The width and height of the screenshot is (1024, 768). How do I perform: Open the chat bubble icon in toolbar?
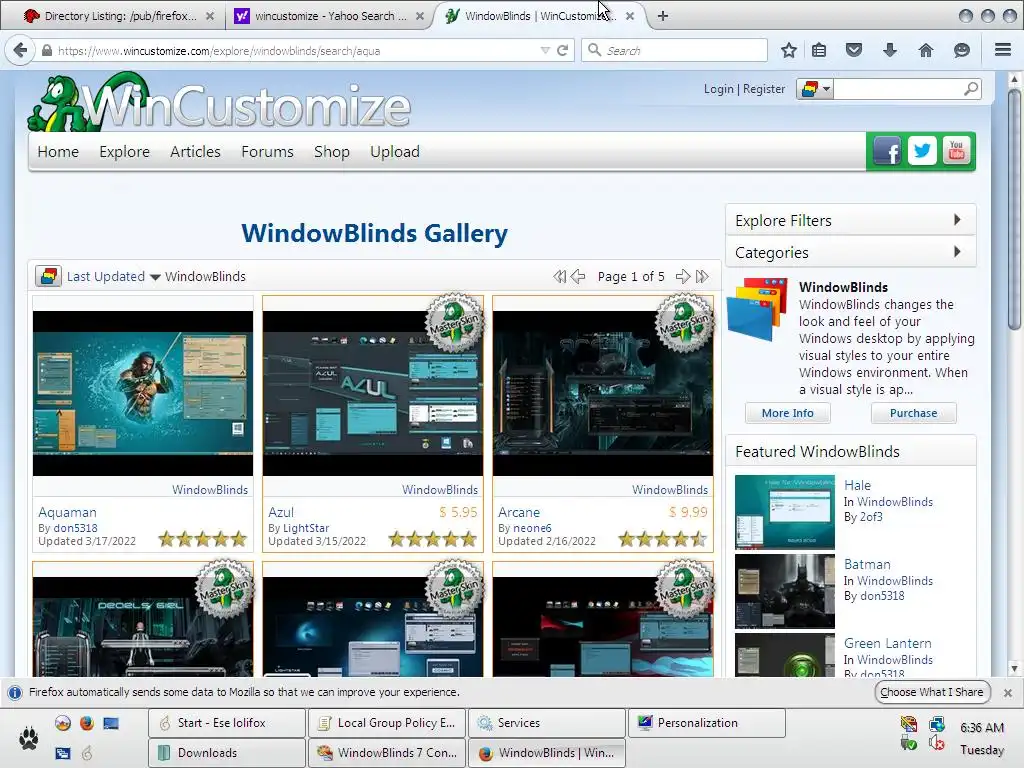pyautogui.click(x=961, y=50)
